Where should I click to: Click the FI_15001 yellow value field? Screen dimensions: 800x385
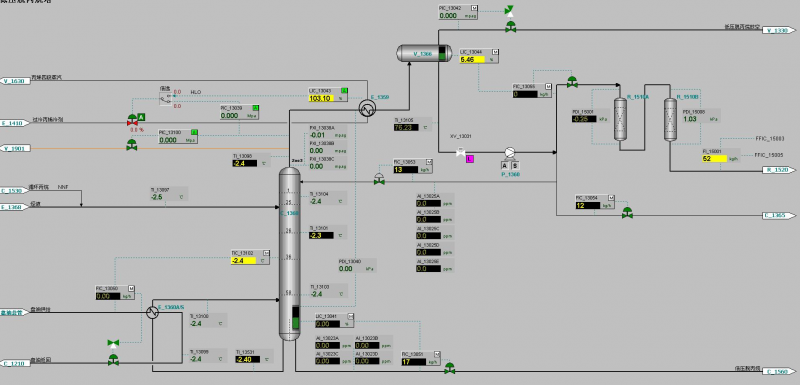click(x=714, y=159)
